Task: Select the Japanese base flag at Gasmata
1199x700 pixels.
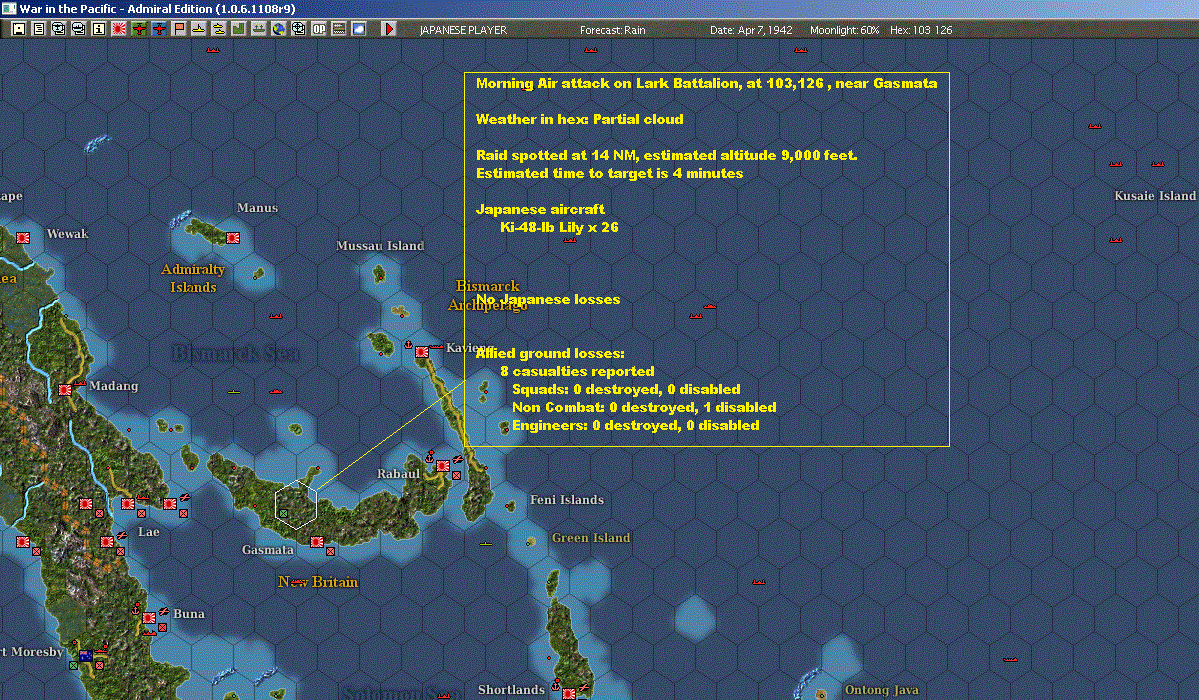Action: pyautogui.click(x=317, y=542)
